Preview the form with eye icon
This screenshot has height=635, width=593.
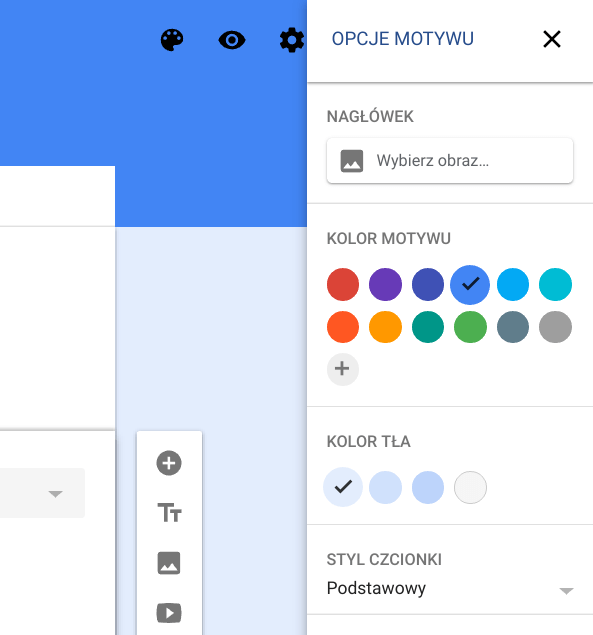[x=232, y=40]
